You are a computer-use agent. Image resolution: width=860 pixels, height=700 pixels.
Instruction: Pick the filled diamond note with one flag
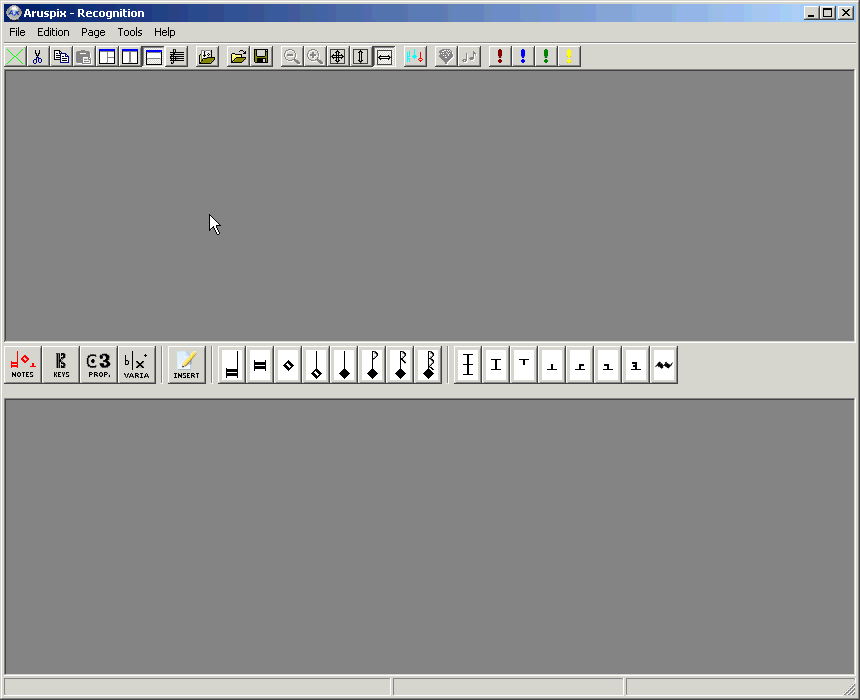click(372, 365)
